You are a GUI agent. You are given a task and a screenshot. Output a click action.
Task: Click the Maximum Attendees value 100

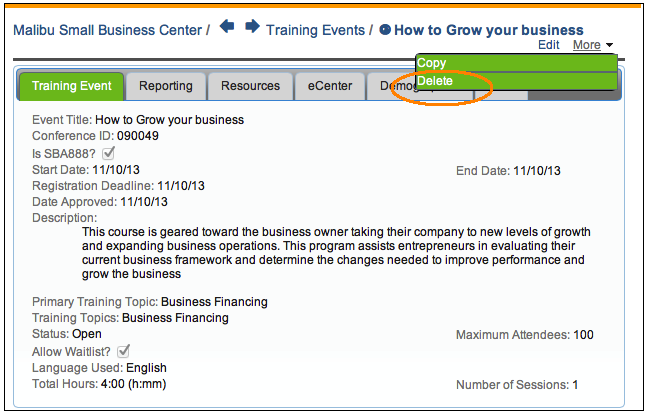click(583, 334)
